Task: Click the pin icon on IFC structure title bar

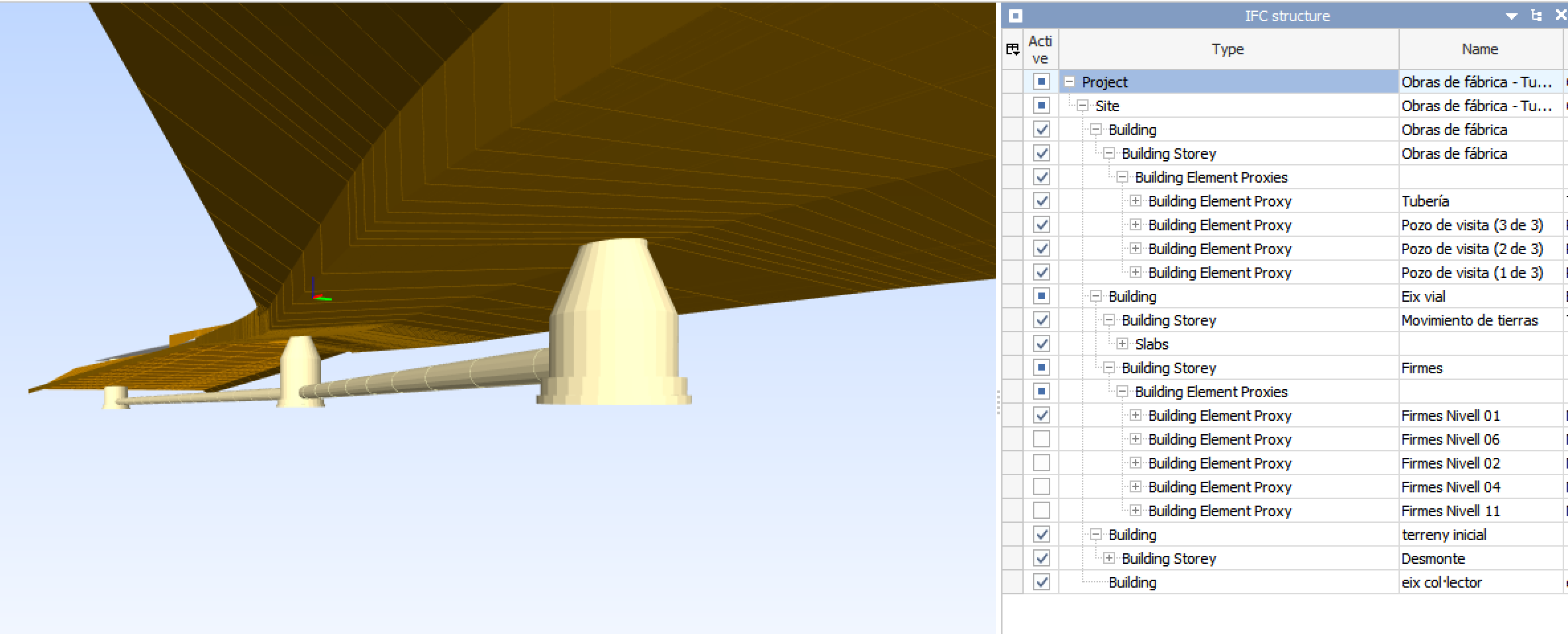Action: 1015,15
